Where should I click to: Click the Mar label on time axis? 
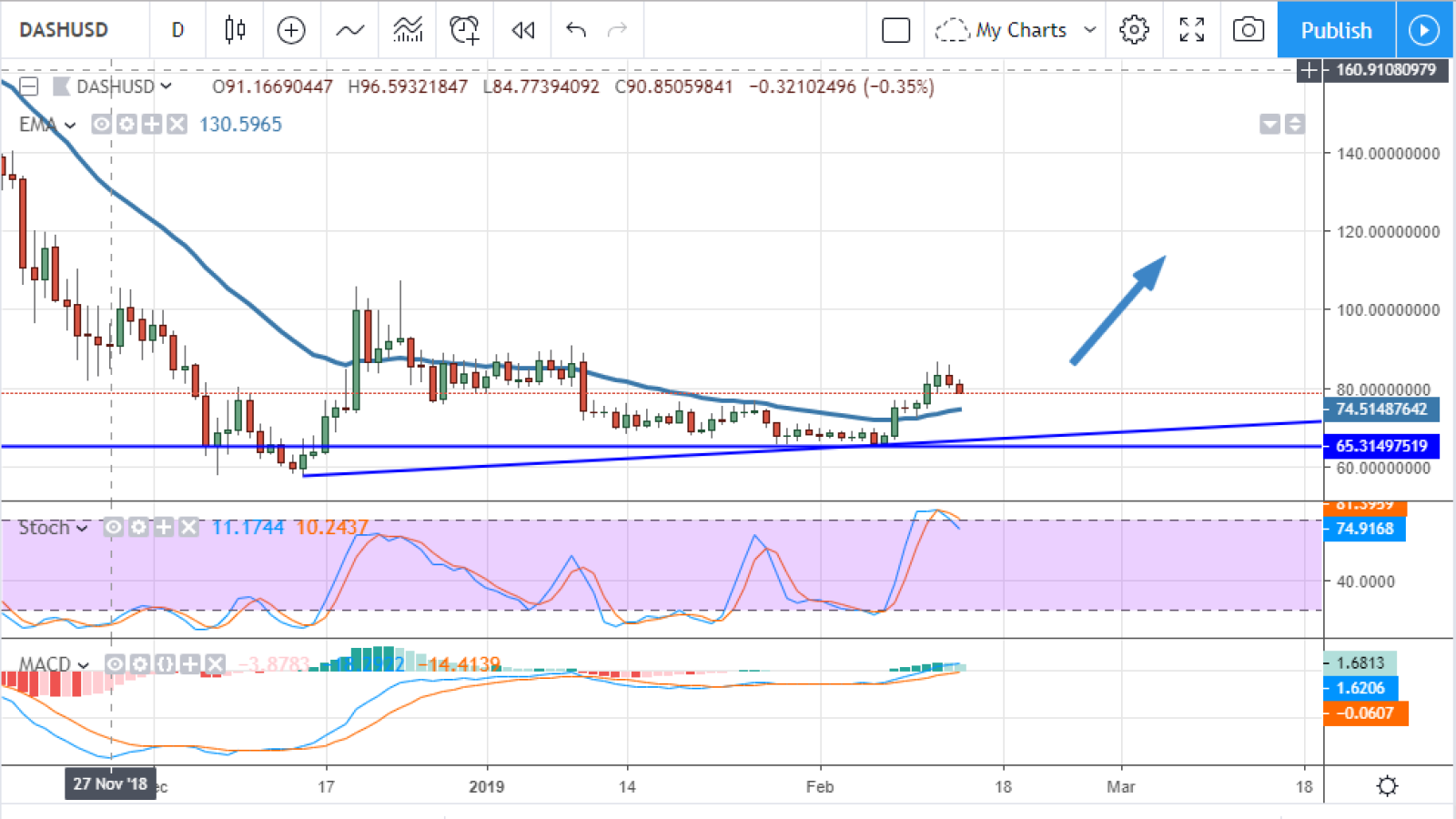tap(1121, 786)
